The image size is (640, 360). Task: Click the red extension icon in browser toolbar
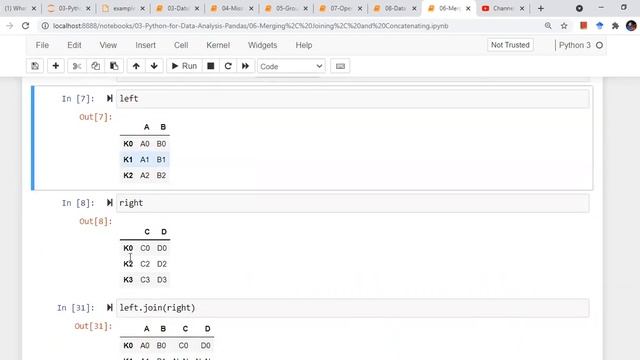(584, 26)
